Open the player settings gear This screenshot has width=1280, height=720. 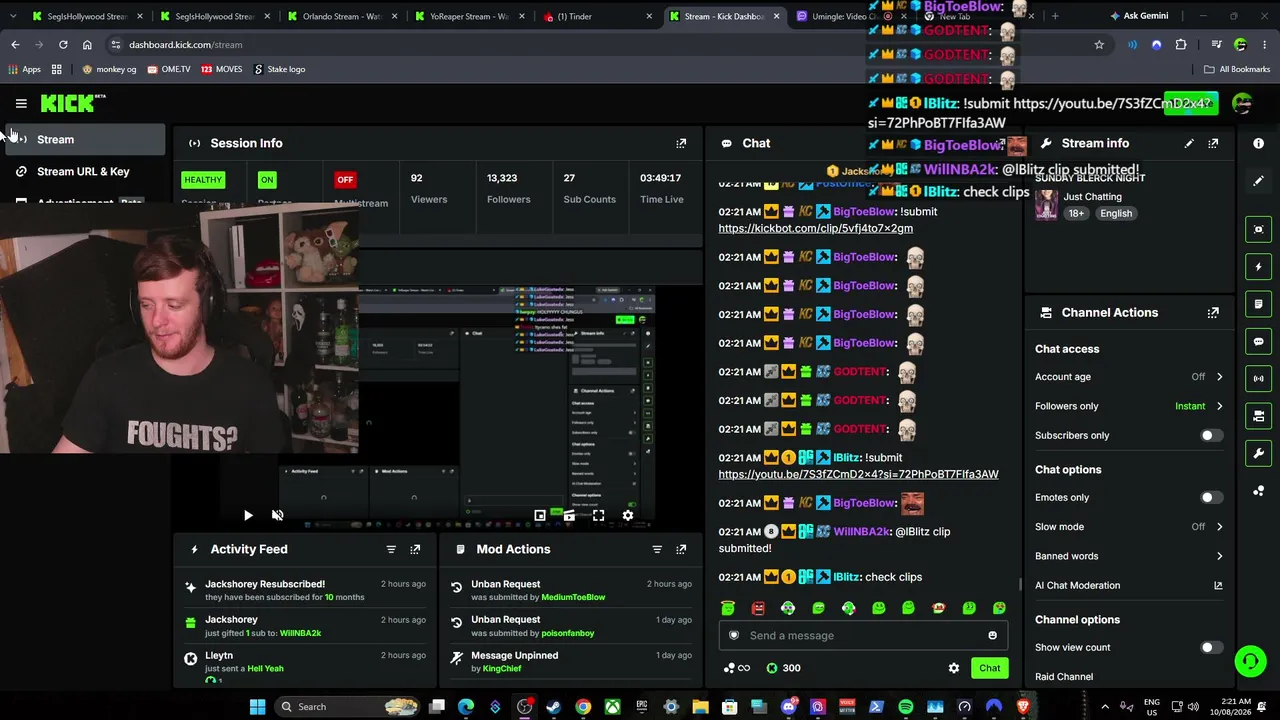[x=628, y=516]
